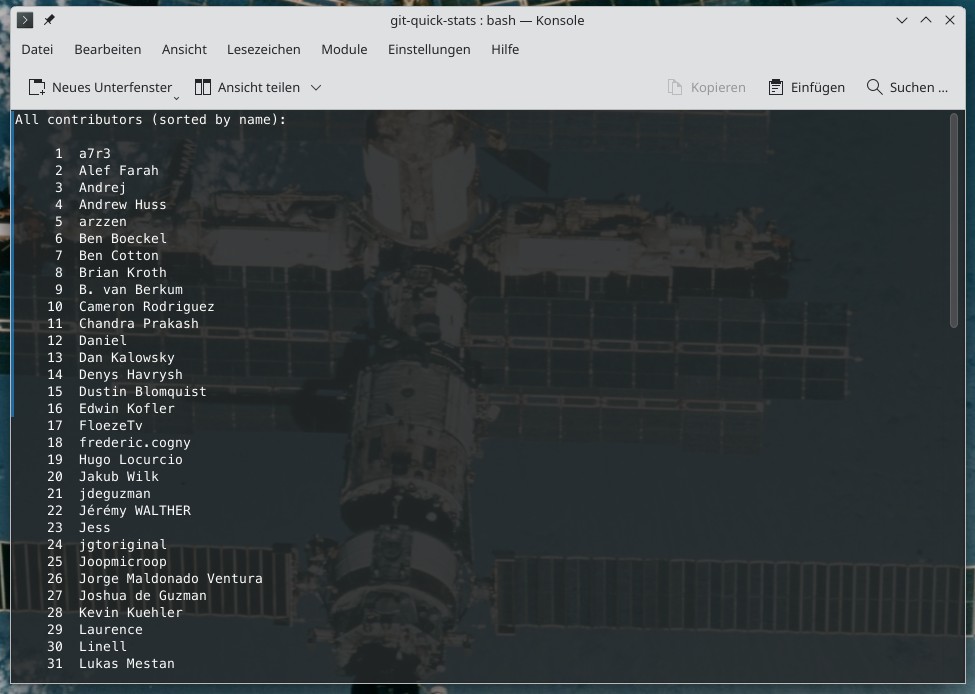This screenshot has width=975, height=694.
Task: Open the Module menu
Action: (344, 49)
